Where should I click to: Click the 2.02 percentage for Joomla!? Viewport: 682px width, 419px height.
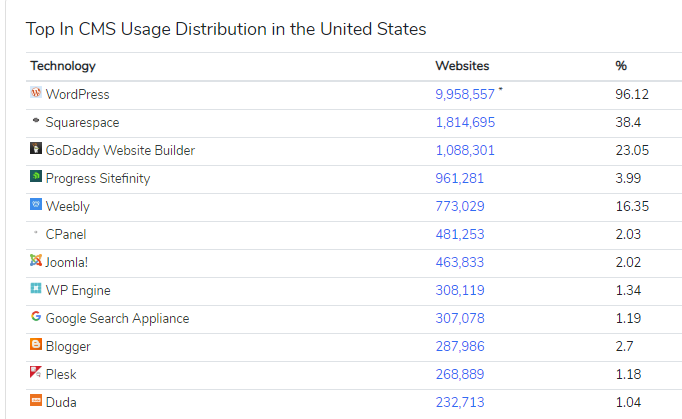628,262
